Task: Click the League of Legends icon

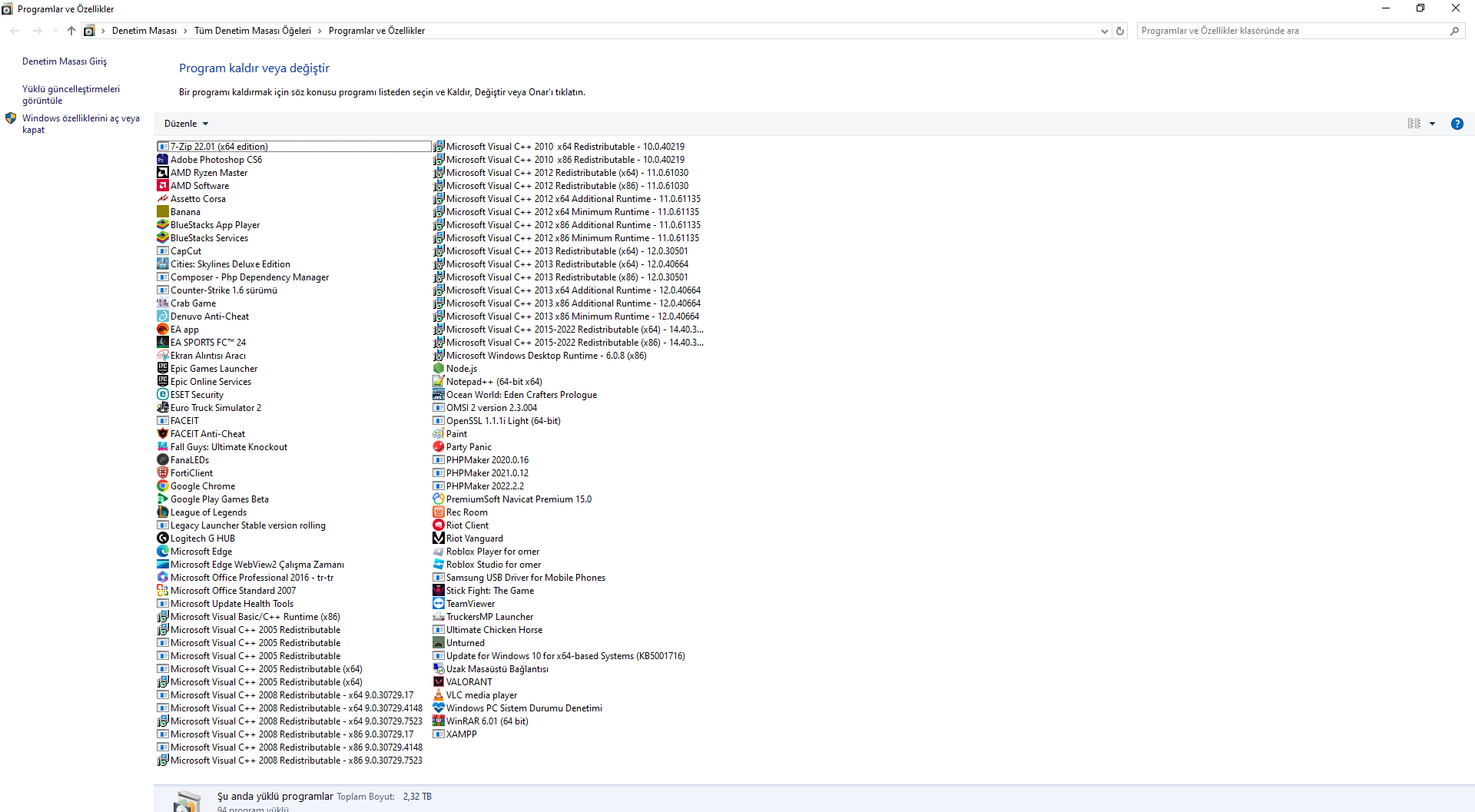Action: pos(163,512)
